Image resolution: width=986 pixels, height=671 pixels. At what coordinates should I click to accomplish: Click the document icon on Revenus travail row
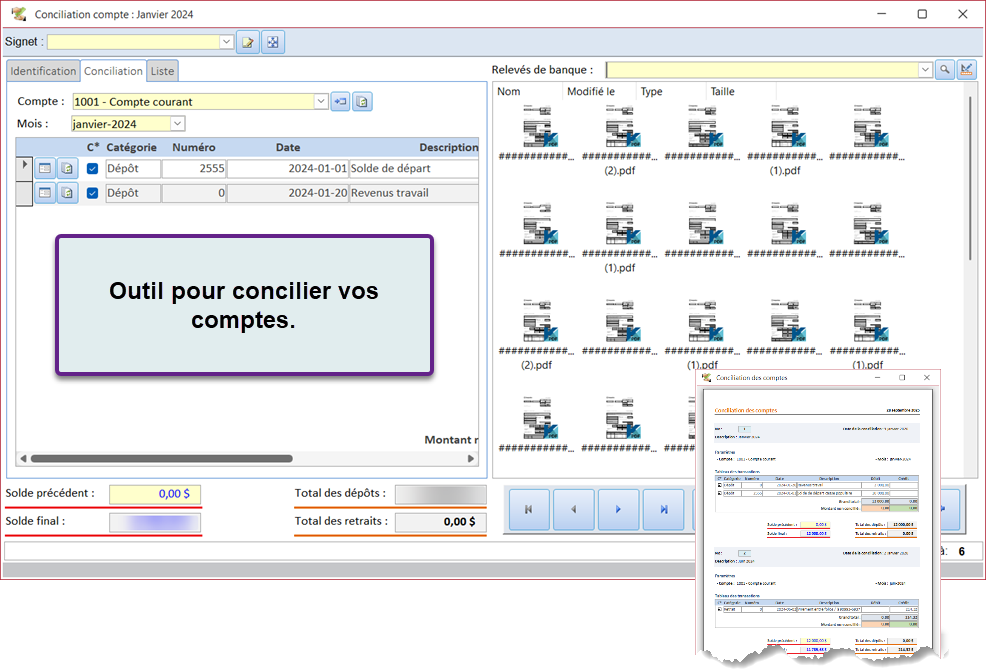click(67, 193)
